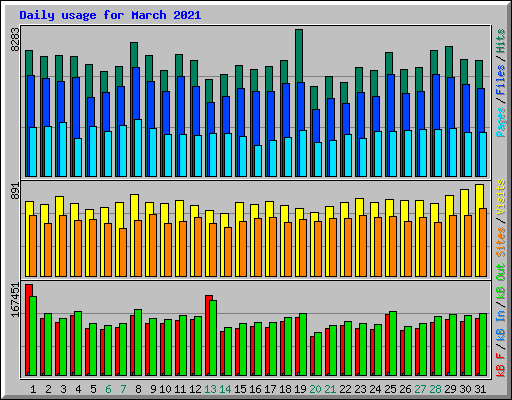The image size is (512, 400).
Task: Select the cyan pages bar for day 8
Action: pyautogui.click(x=138, y=148)
